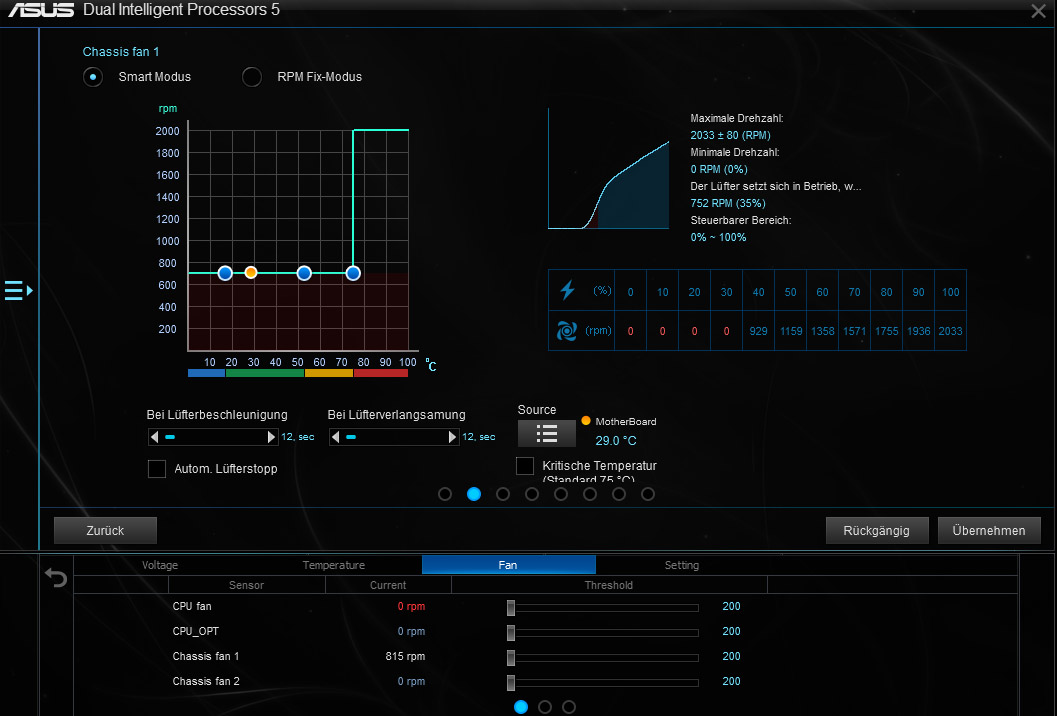Enable Kritische Temperatur checkbox
1057x716 pixels.
524,466
